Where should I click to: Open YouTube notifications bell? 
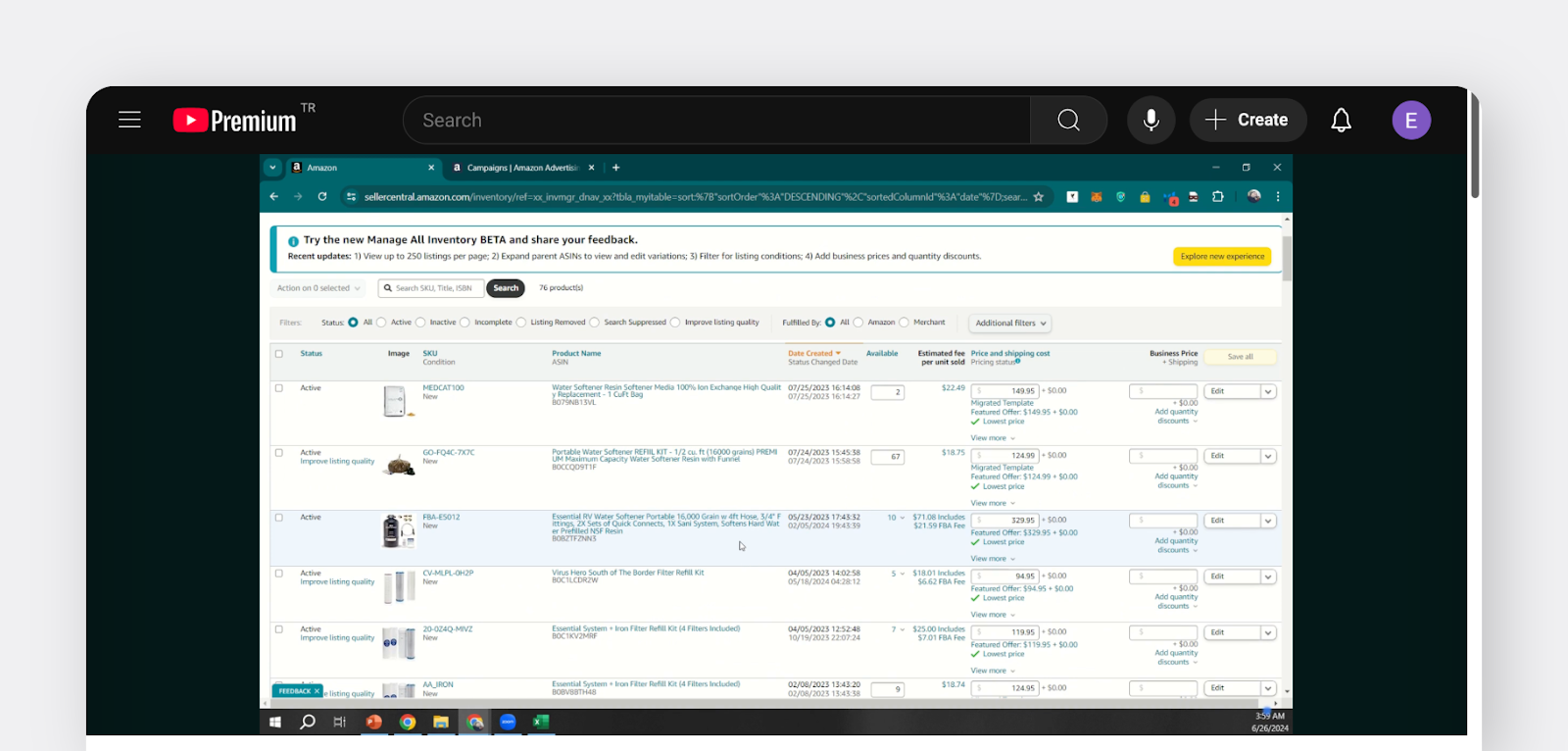(1341, 120)
